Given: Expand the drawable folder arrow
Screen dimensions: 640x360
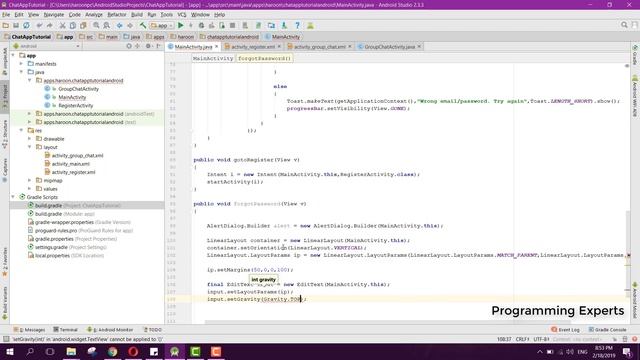Looking at the screenshot, I should pos(30,138).
